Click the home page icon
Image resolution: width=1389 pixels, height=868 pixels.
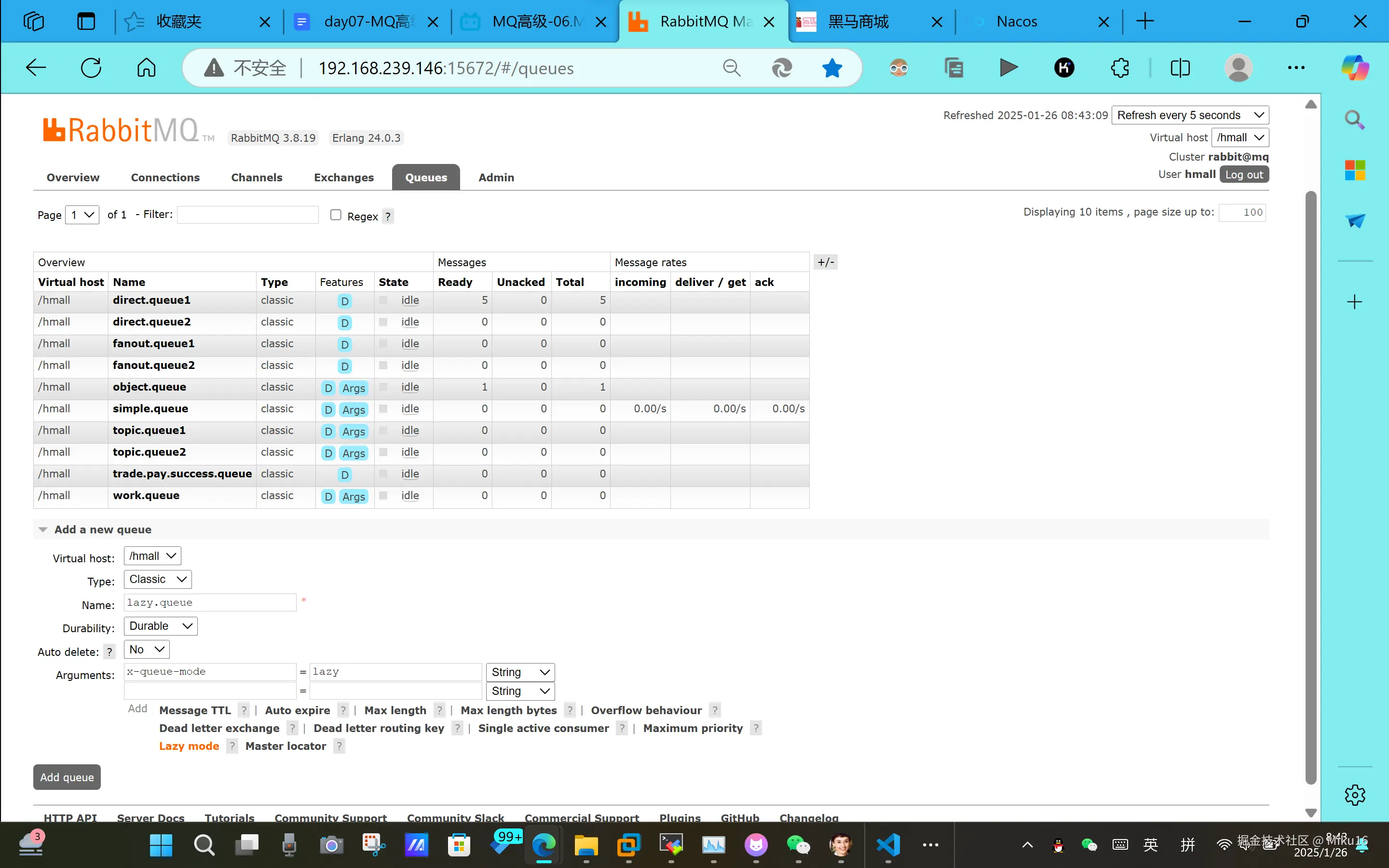click(146, 68)
